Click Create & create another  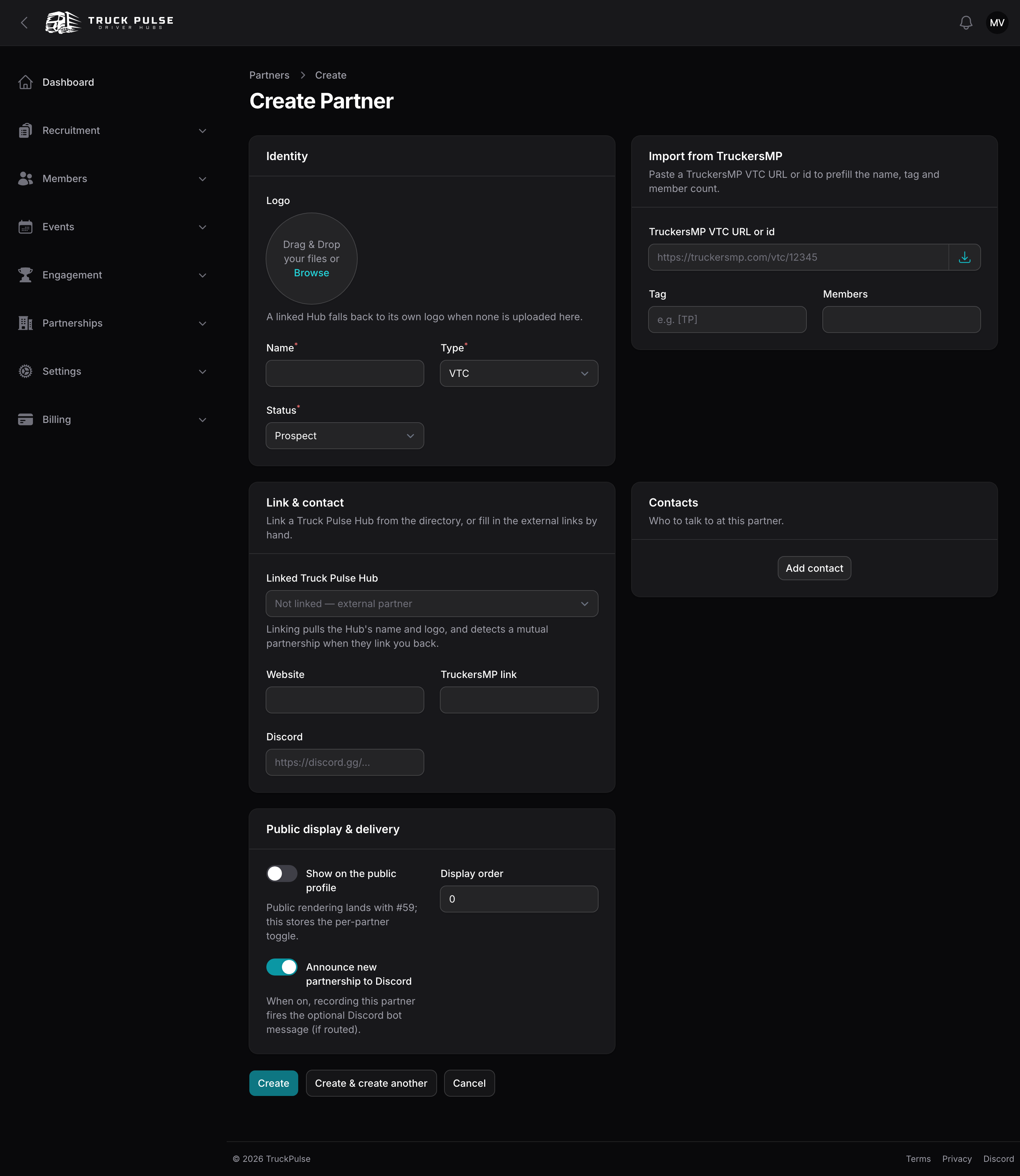click(x=371, y=1083)
